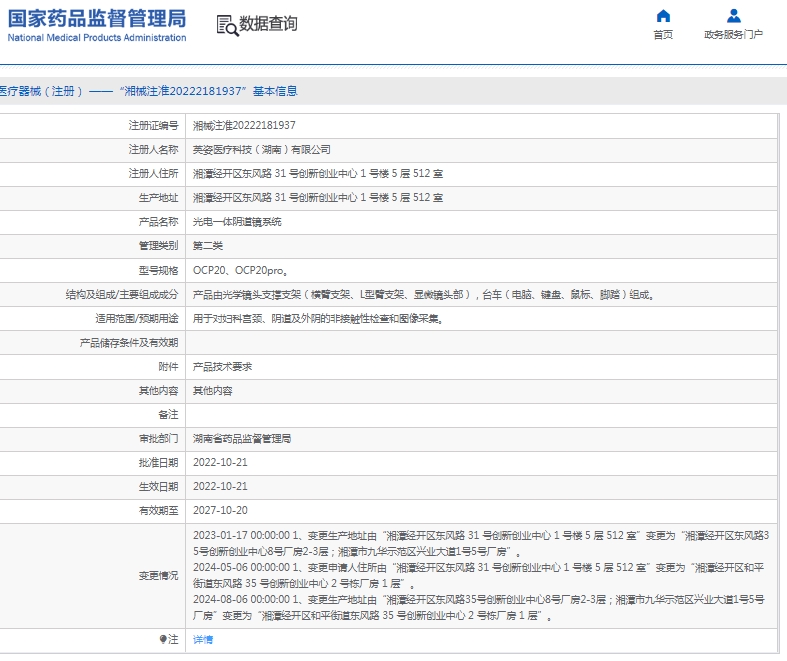This screenshot has height=661, width=787.
Task: Open the 详情 link
Action: point(203,639)
